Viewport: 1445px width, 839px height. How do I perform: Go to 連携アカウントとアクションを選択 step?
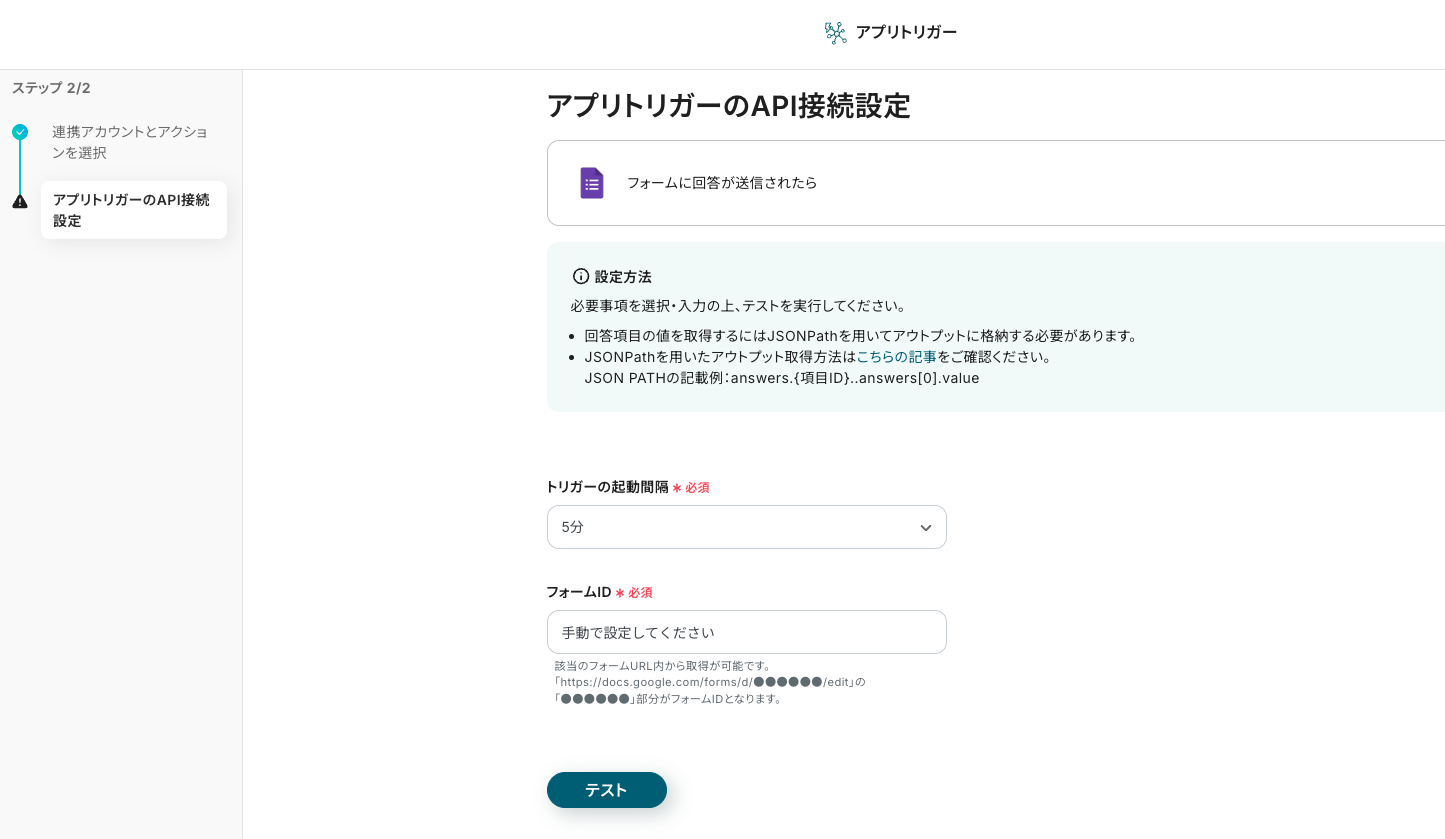(x=130, y=142)
